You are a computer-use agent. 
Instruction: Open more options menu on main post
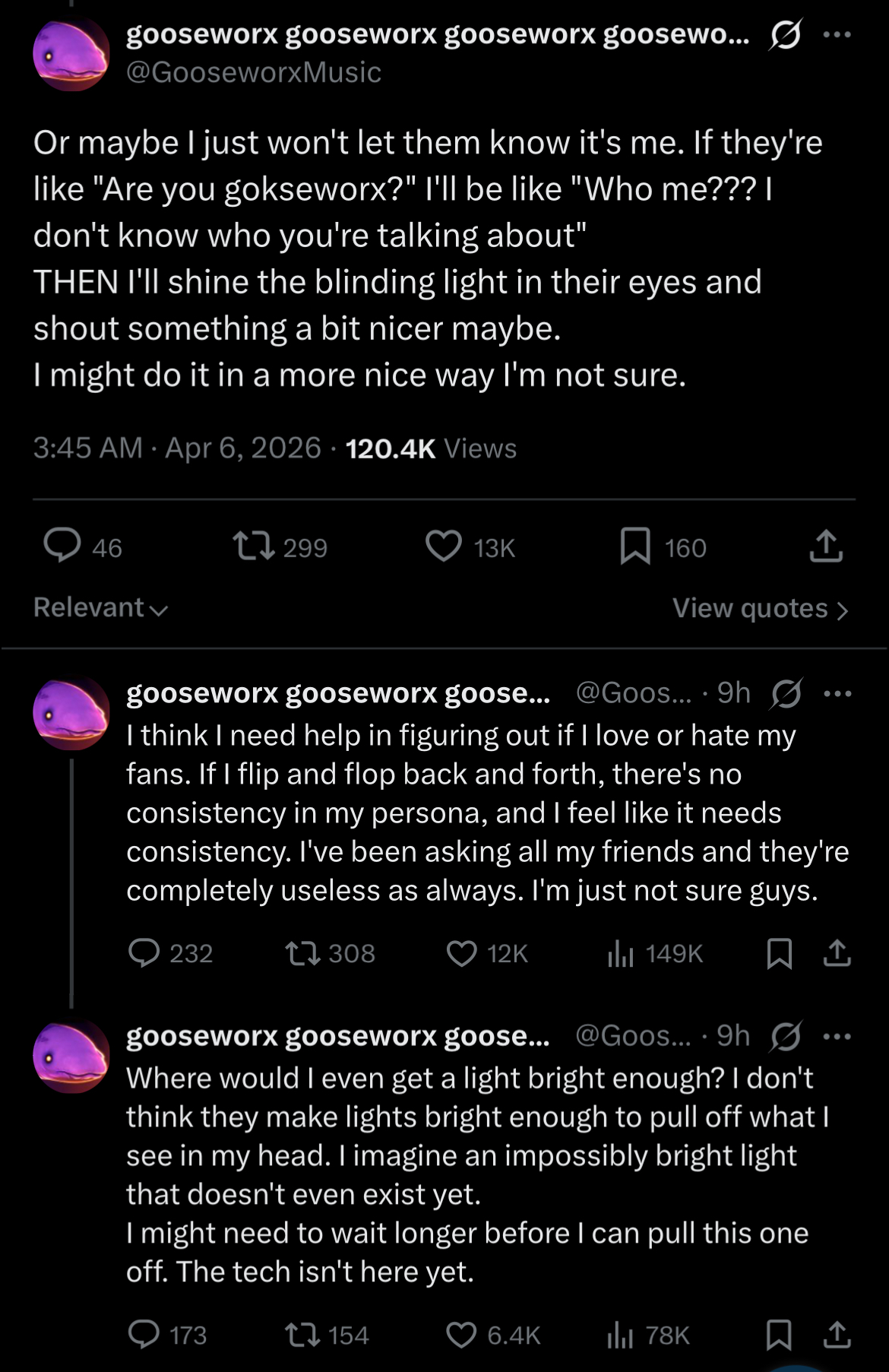tap(837, 35)
